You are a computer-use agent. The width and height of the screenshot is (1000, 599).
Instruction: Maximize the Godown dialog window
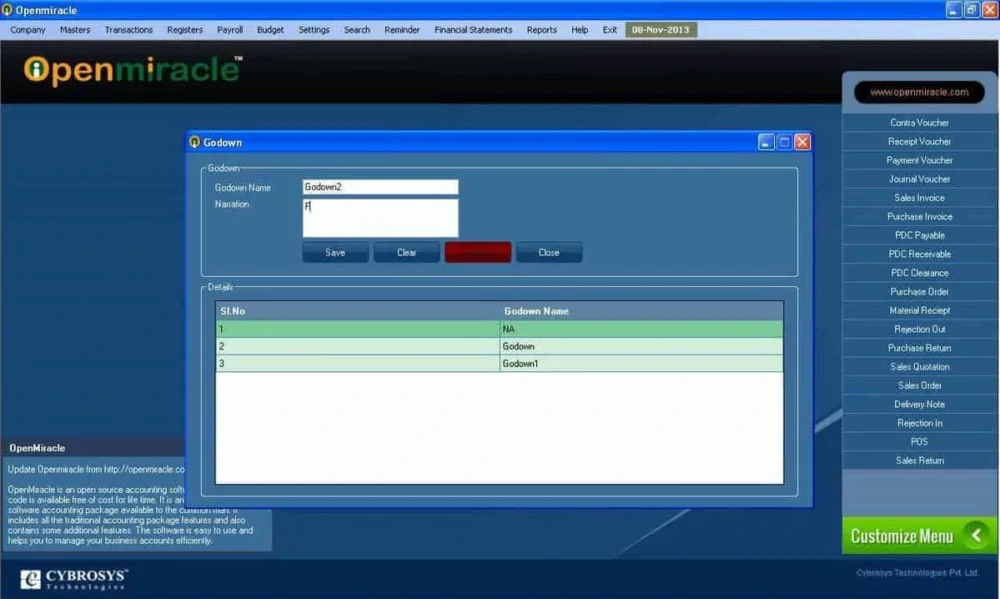(784, 142)
